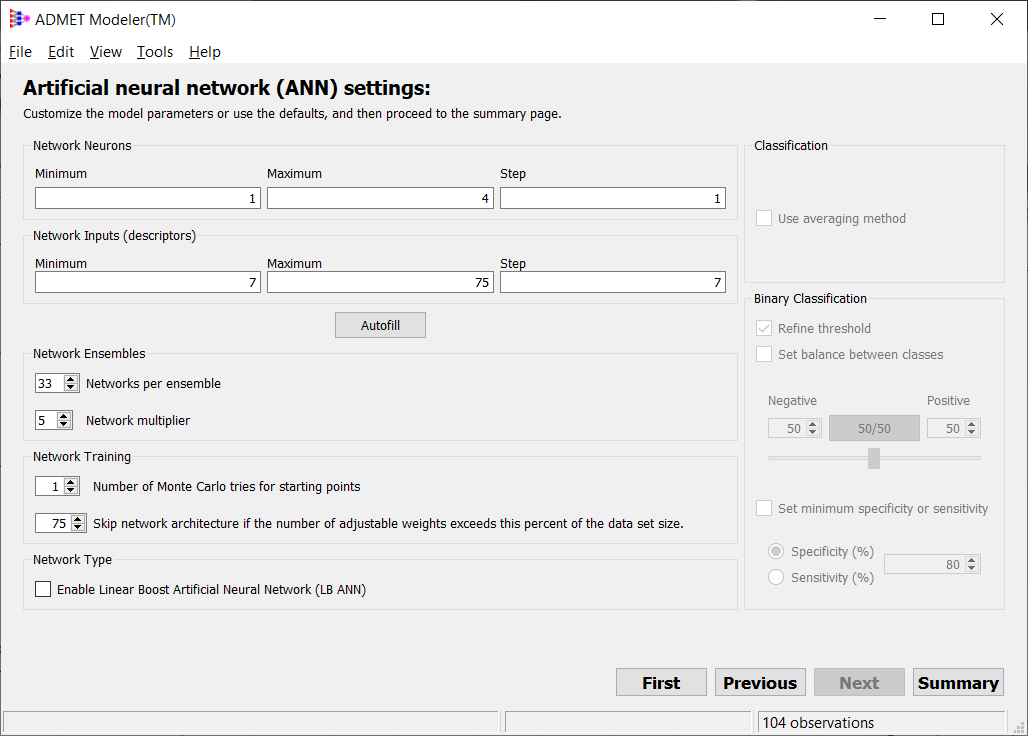
Task: Focus the Network Neurons Step field
Action: coord(612,199)
